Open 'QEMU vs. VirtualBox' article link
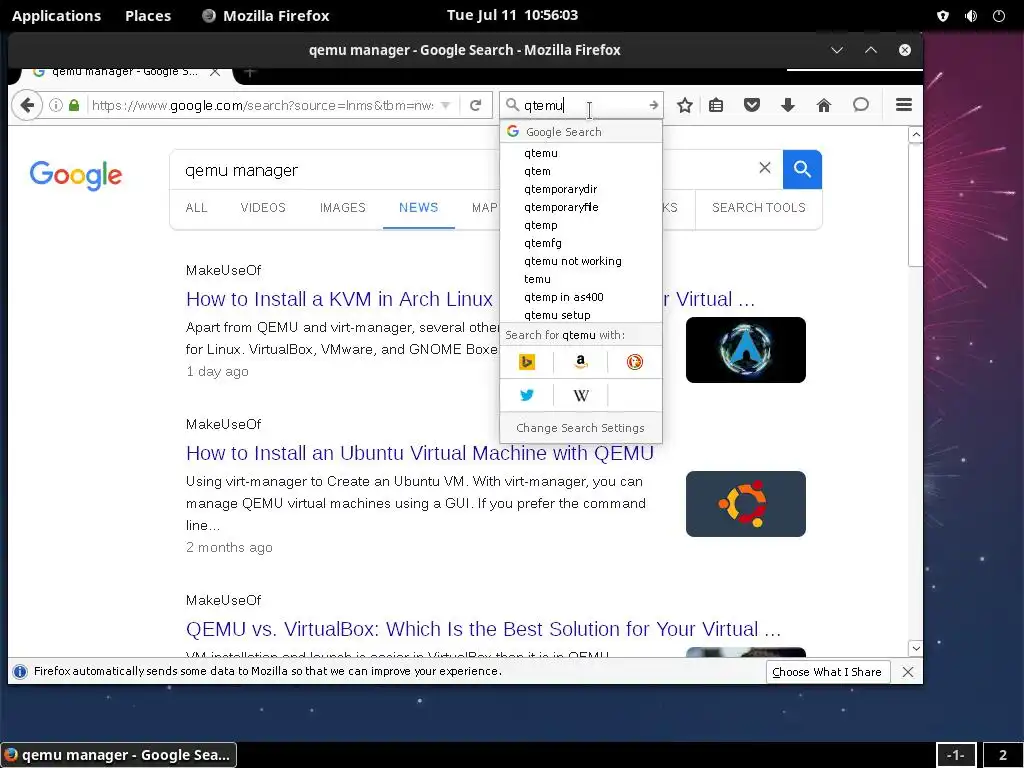This screenshot has width=1024, height=768. pyautogui.click(x=483, y=629)
